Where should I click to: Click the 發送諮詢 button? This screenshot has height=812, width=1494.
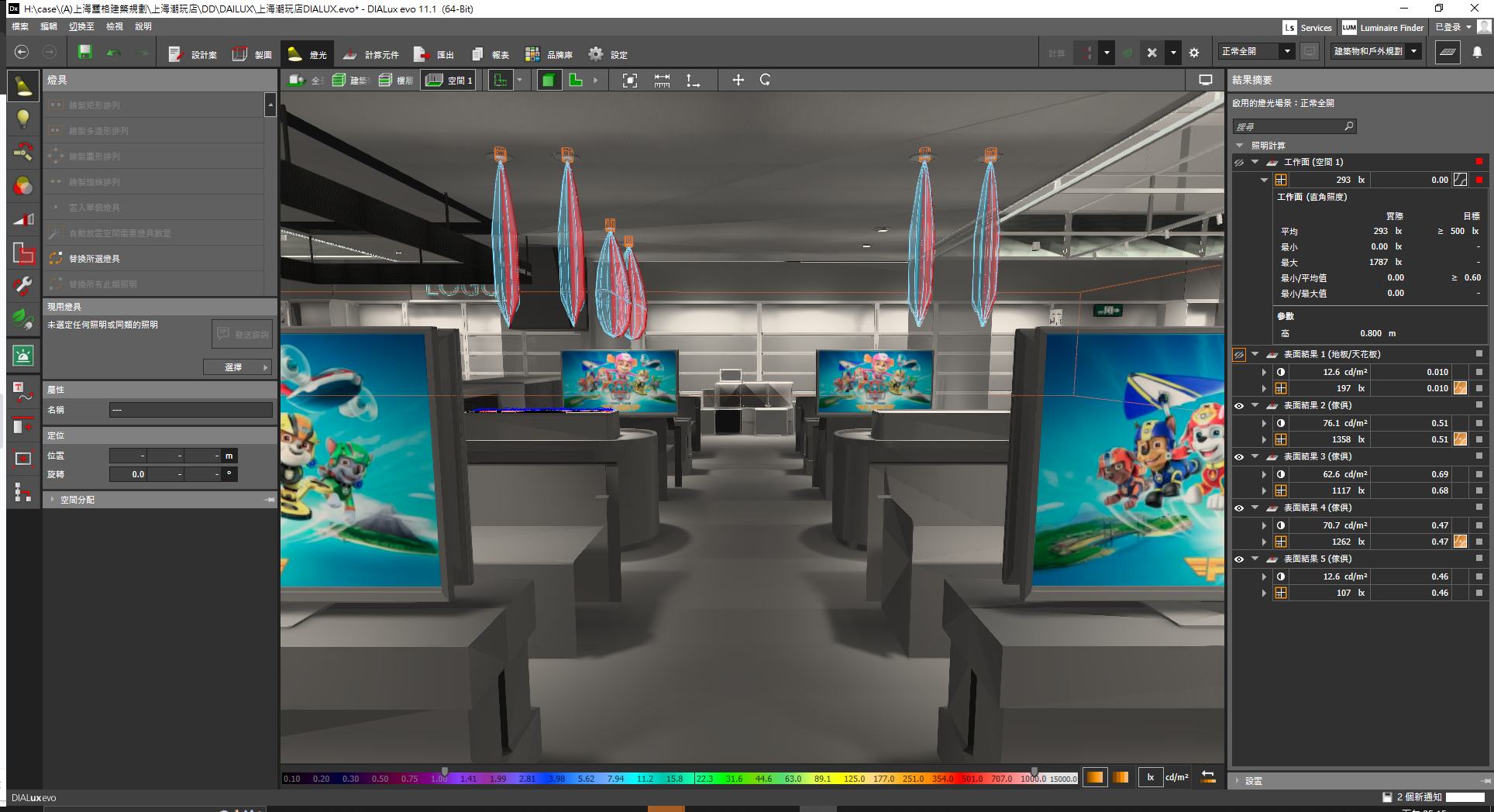click(x=241, y=334)
